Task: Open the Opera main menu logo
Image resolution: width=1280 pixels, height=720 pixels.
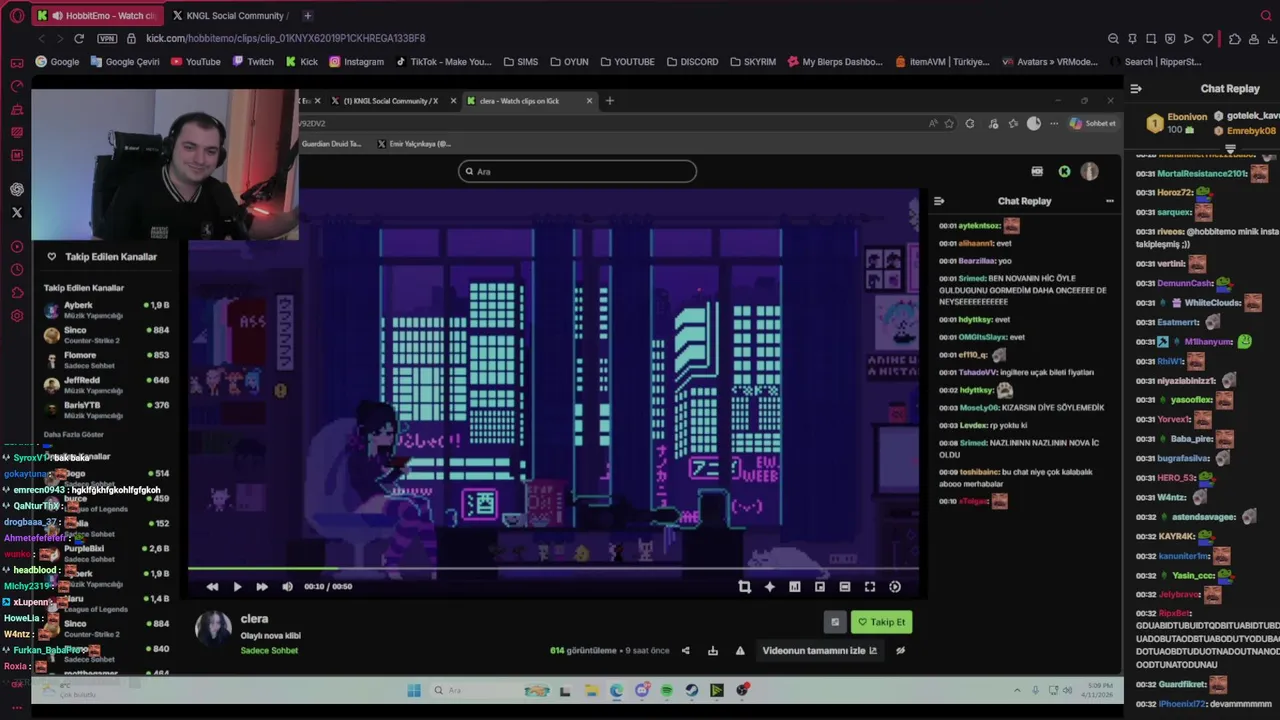Action: 17,16
